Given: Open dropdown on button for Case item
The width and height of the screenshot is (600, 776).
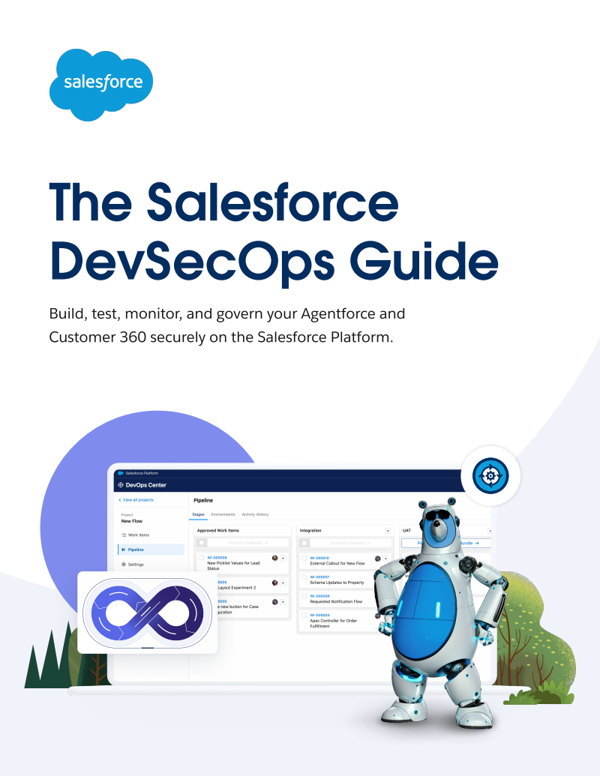Looking at the screenshot, I should click(x=283, y=602).
